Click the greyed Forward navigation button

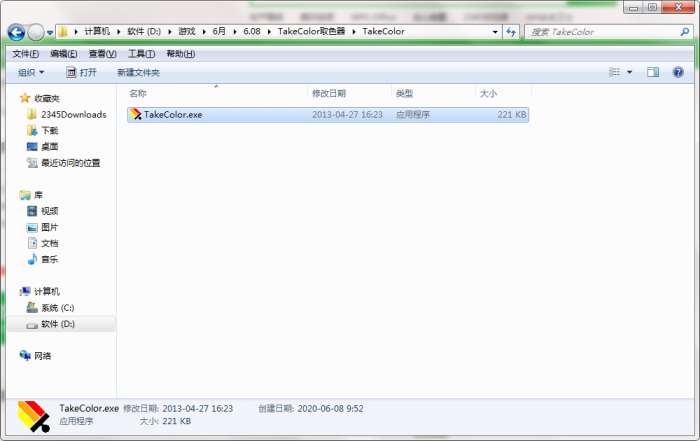coord(36,32)
